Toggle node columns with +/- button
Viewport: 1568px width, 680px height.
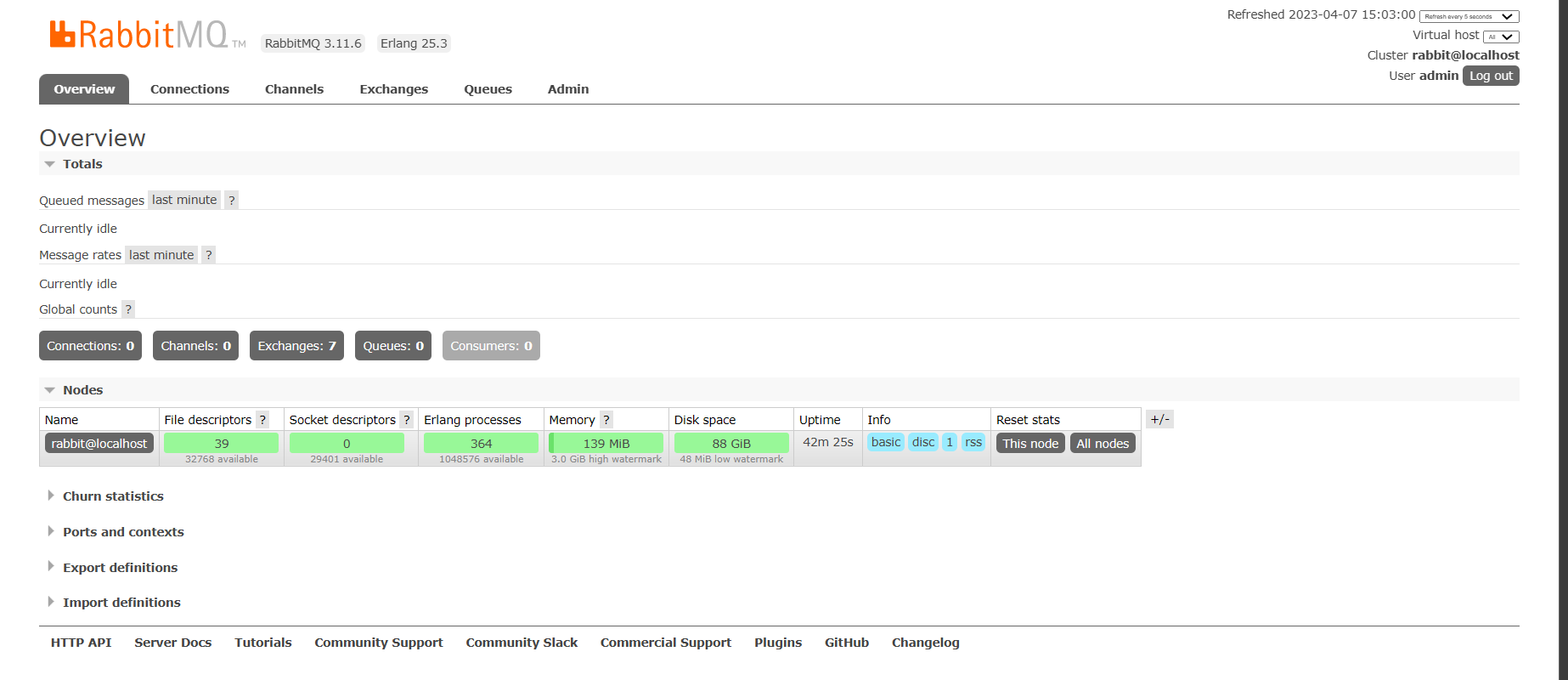1159,419
